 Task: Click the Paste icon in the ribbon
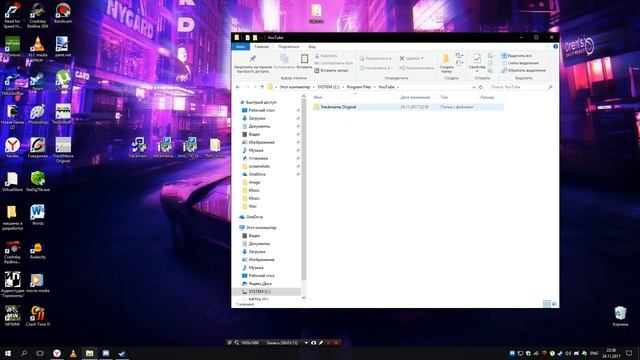(304, 59)
